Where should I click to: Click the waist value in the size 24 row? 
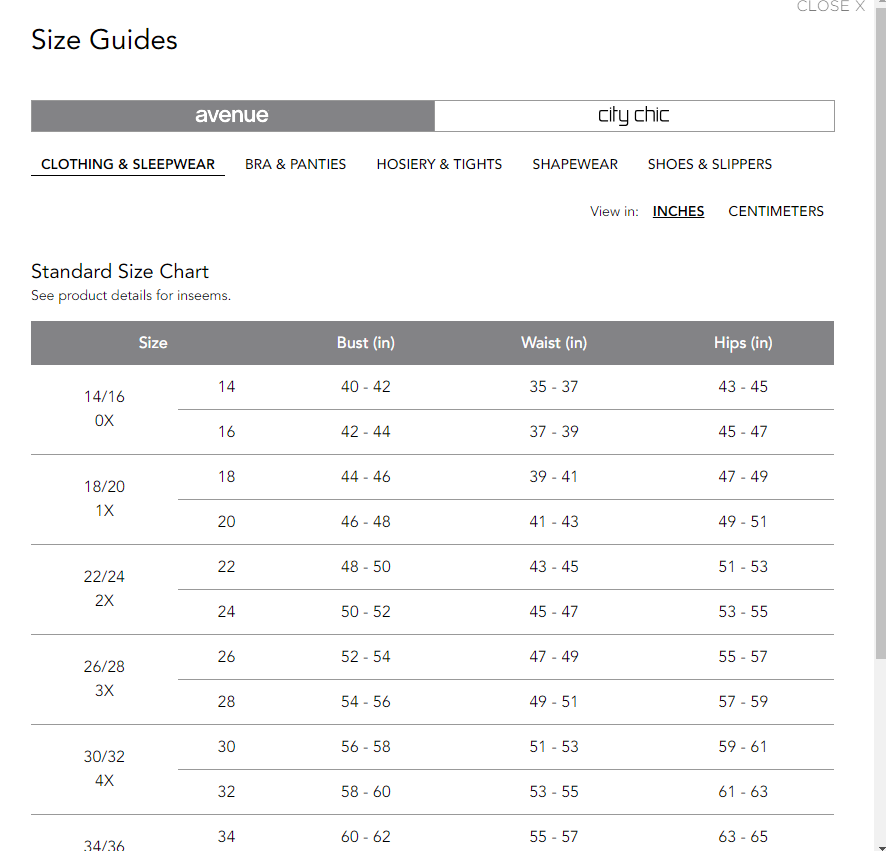554,612
